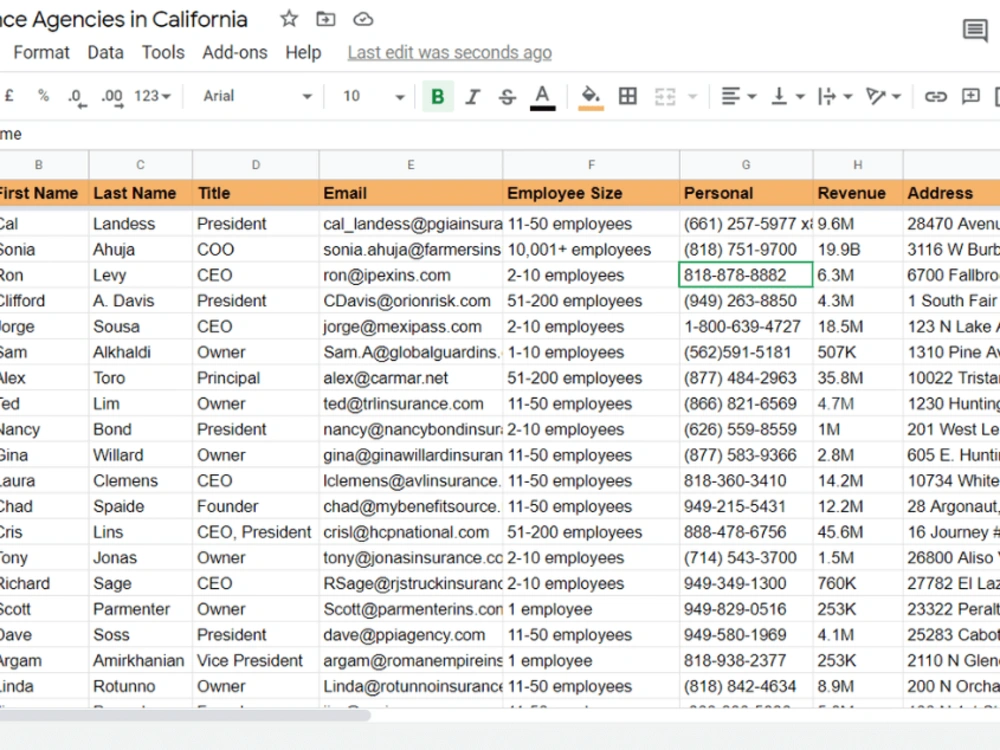The image size is (1000, 750).
Task: Increase decimal places
Action: (112, 97)
